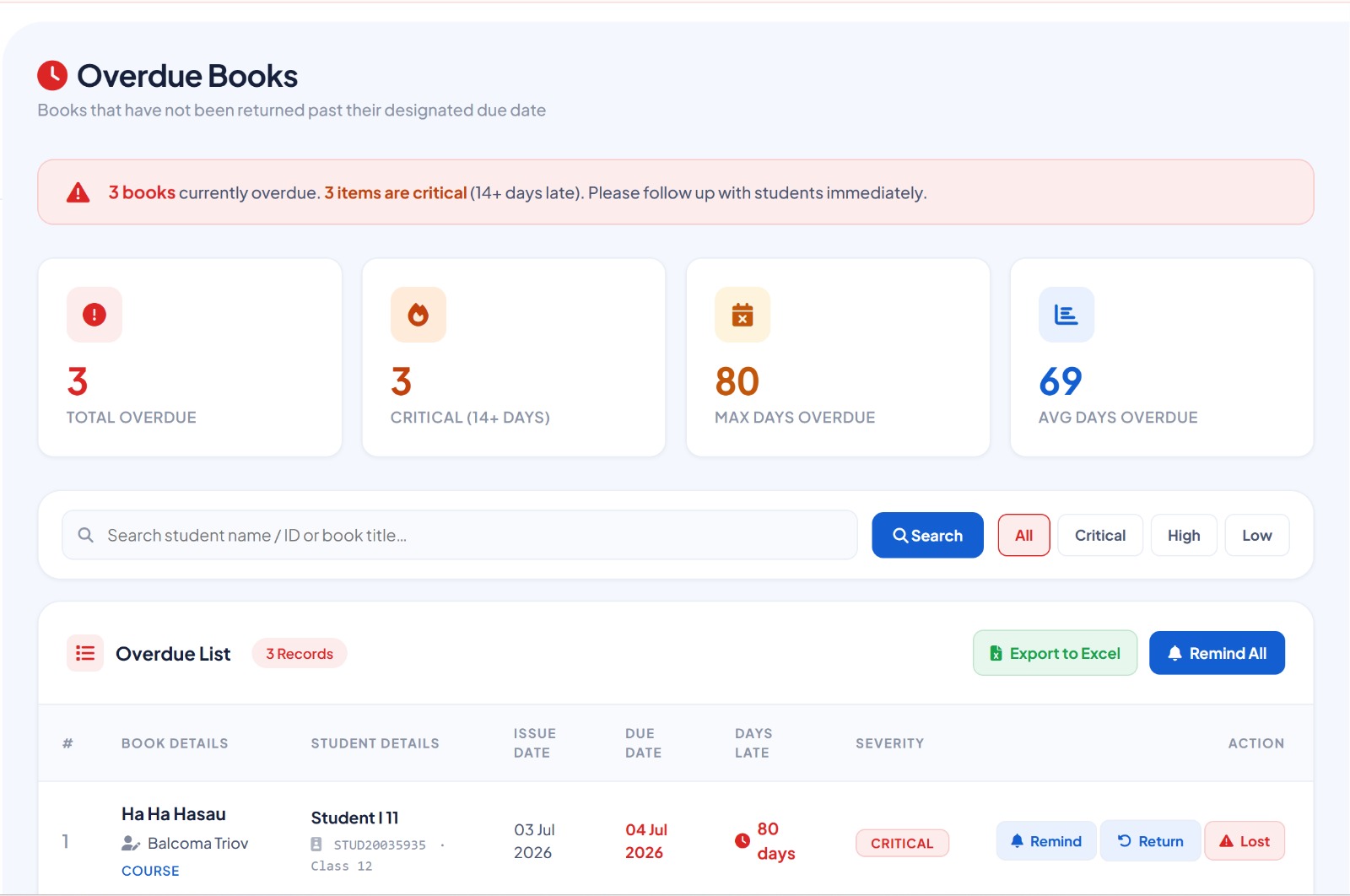The width and height of the screenshot is (1350, 896).
Task: Click the author icon beside Balcoma Triov
Action: point(131,843)
